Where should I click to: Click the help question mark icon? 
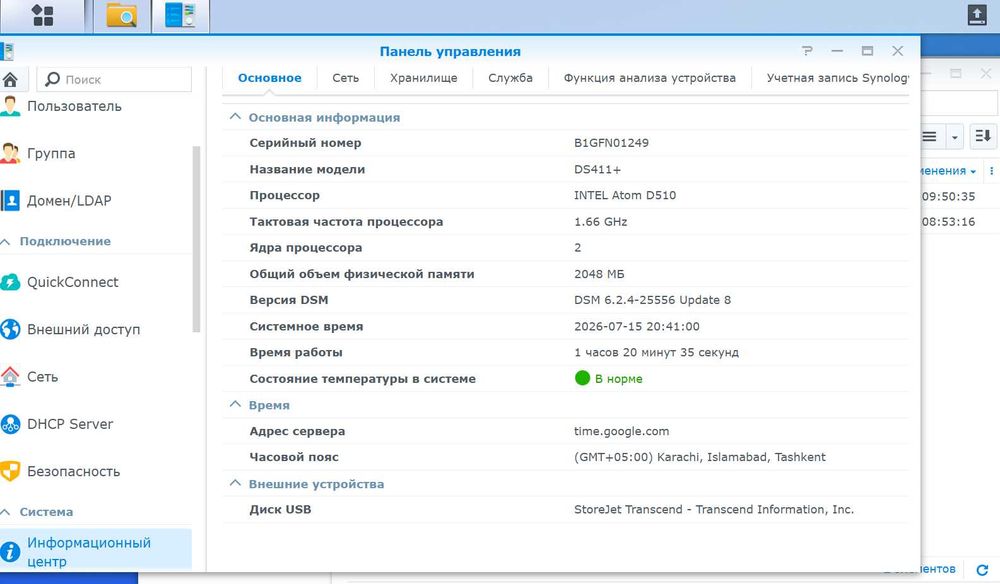(807, 51)
